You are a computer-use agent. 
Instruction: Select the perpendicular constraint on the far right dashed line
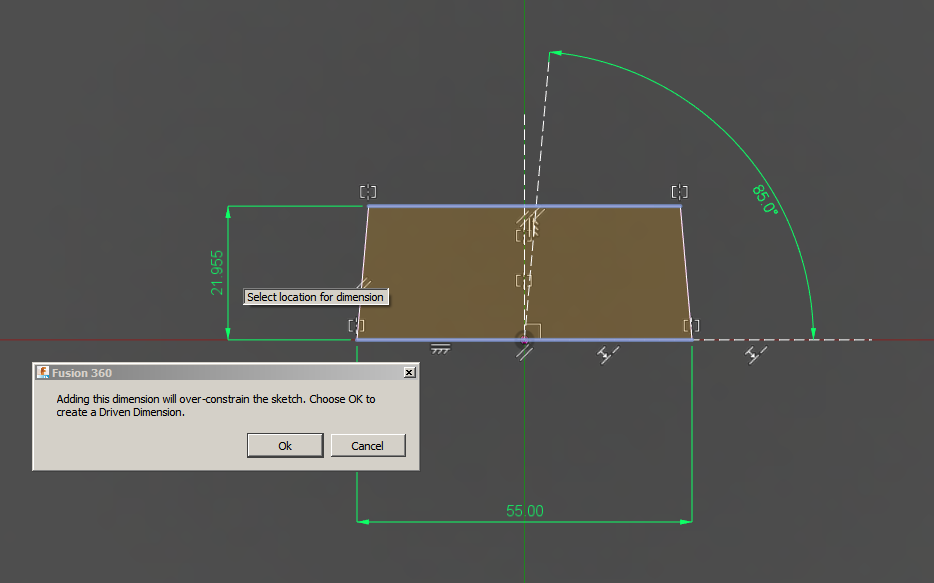756,352
